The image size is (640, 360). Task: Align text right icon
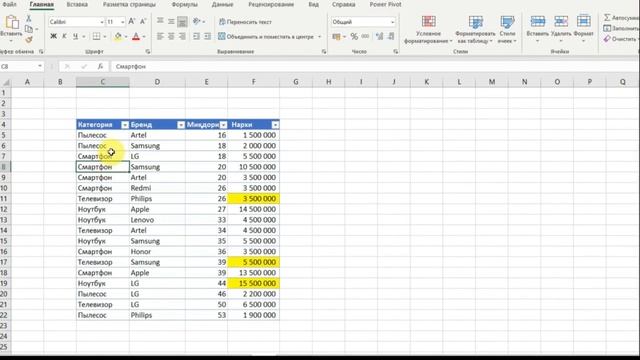point(182,37)
